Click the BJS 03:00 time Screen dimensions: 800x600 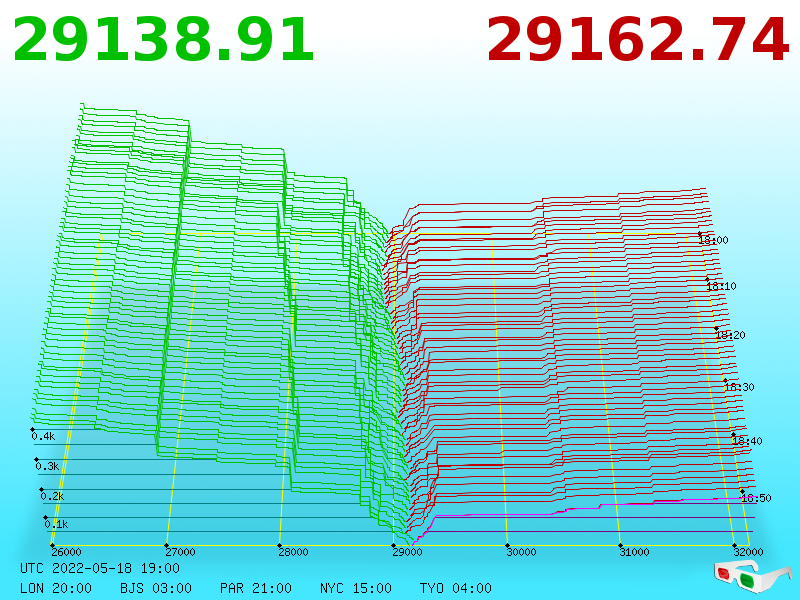(156, 588)
